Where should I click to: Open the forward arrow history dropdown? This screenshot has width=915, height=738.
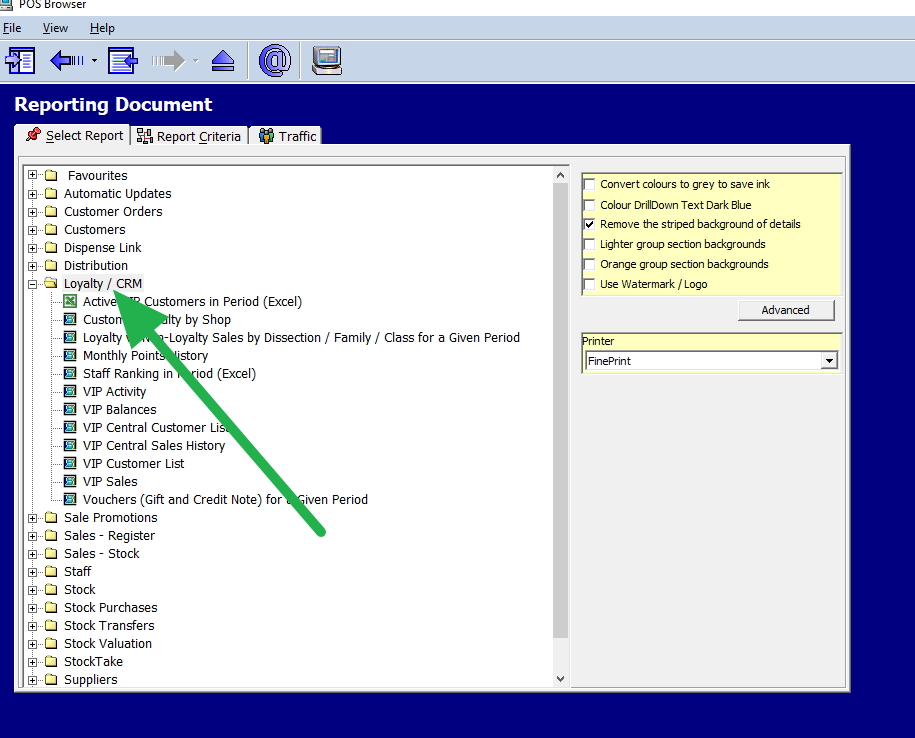pos(195,60)
